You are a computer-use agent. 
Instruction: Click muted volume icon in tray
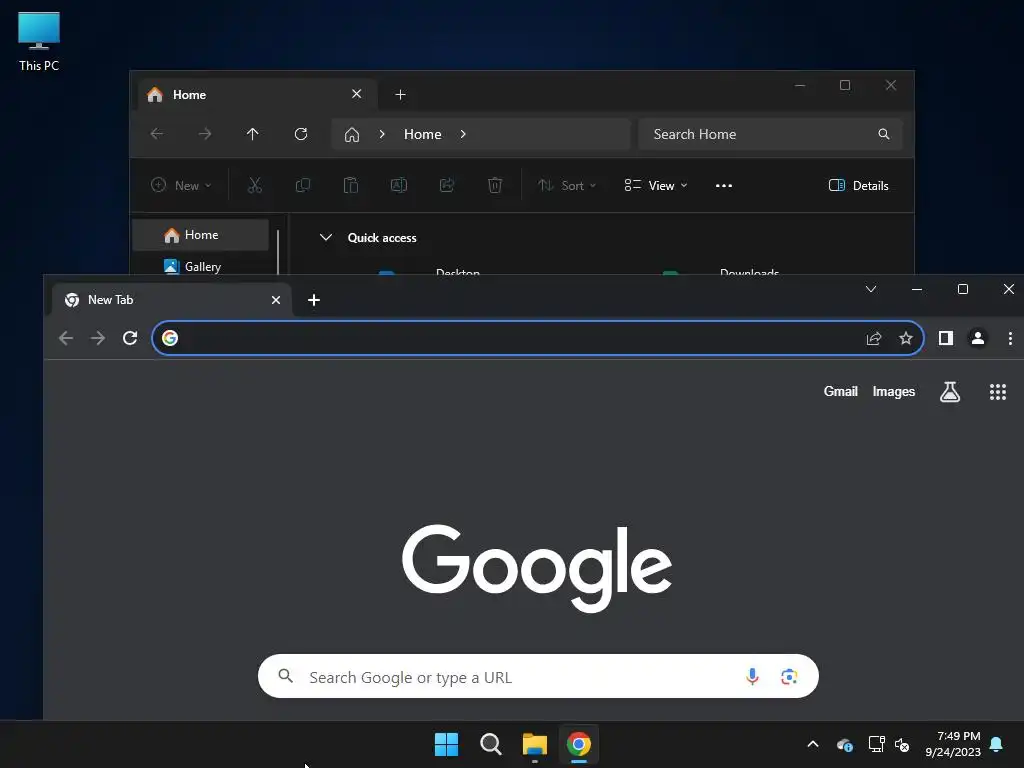click(902, 744)
